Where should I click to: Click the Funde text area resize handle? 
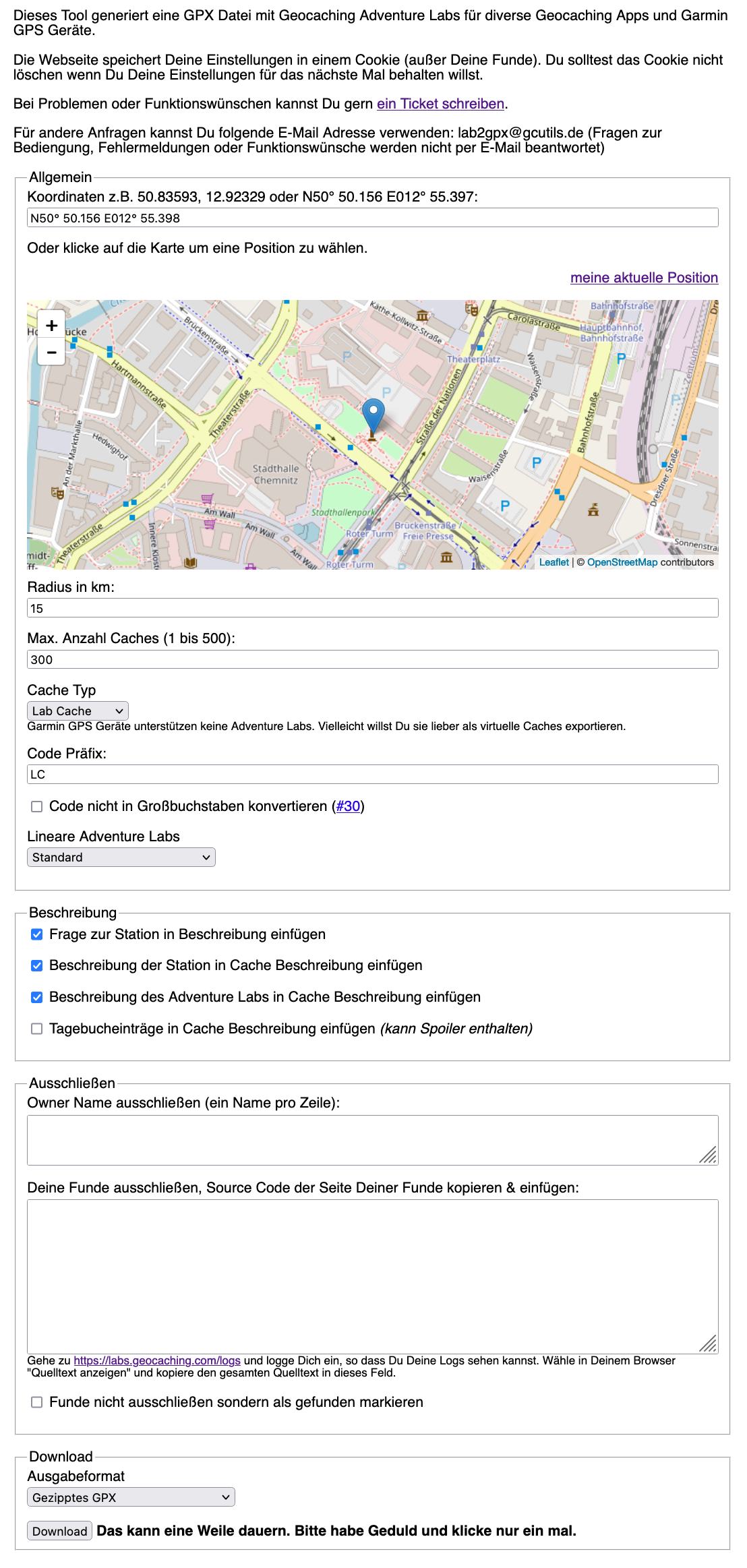click(x=709, y=1344)
